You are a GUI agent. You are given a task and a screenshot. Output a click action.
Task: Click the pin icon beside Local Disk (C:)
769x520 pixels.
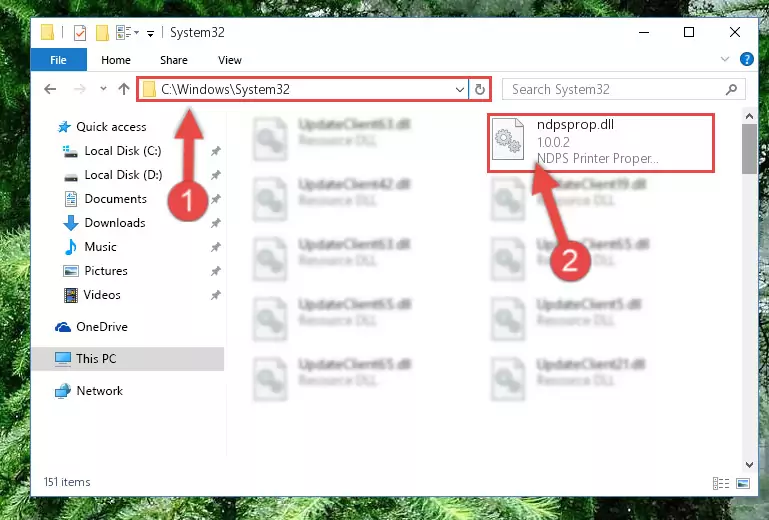[215, 151]
